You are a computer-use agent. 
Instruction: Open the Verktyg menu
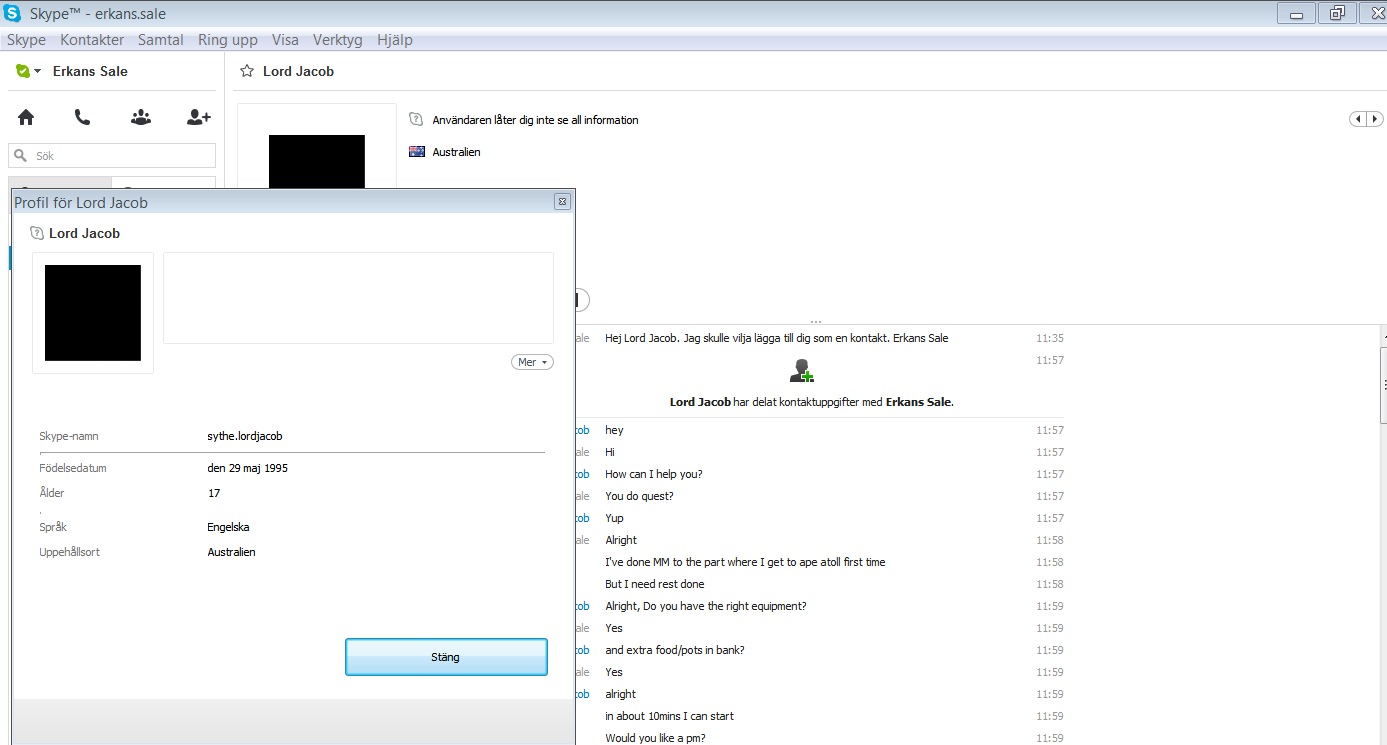click(x=338, y=40)
